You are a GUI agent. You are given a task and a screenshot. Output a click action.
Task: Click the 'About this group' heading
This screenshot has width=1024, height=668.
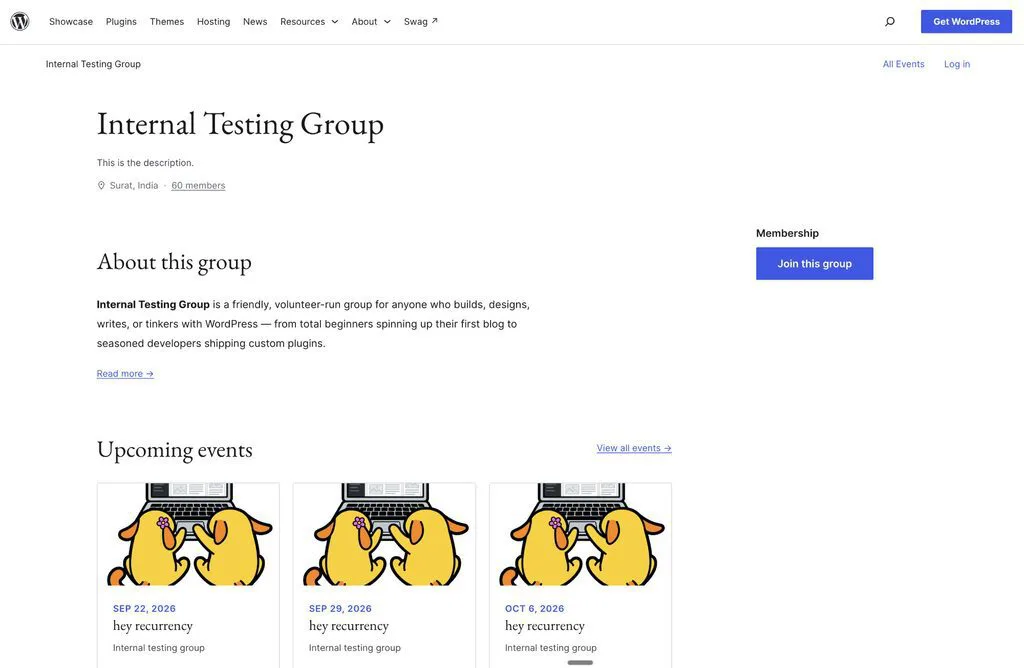coord(174,262)
